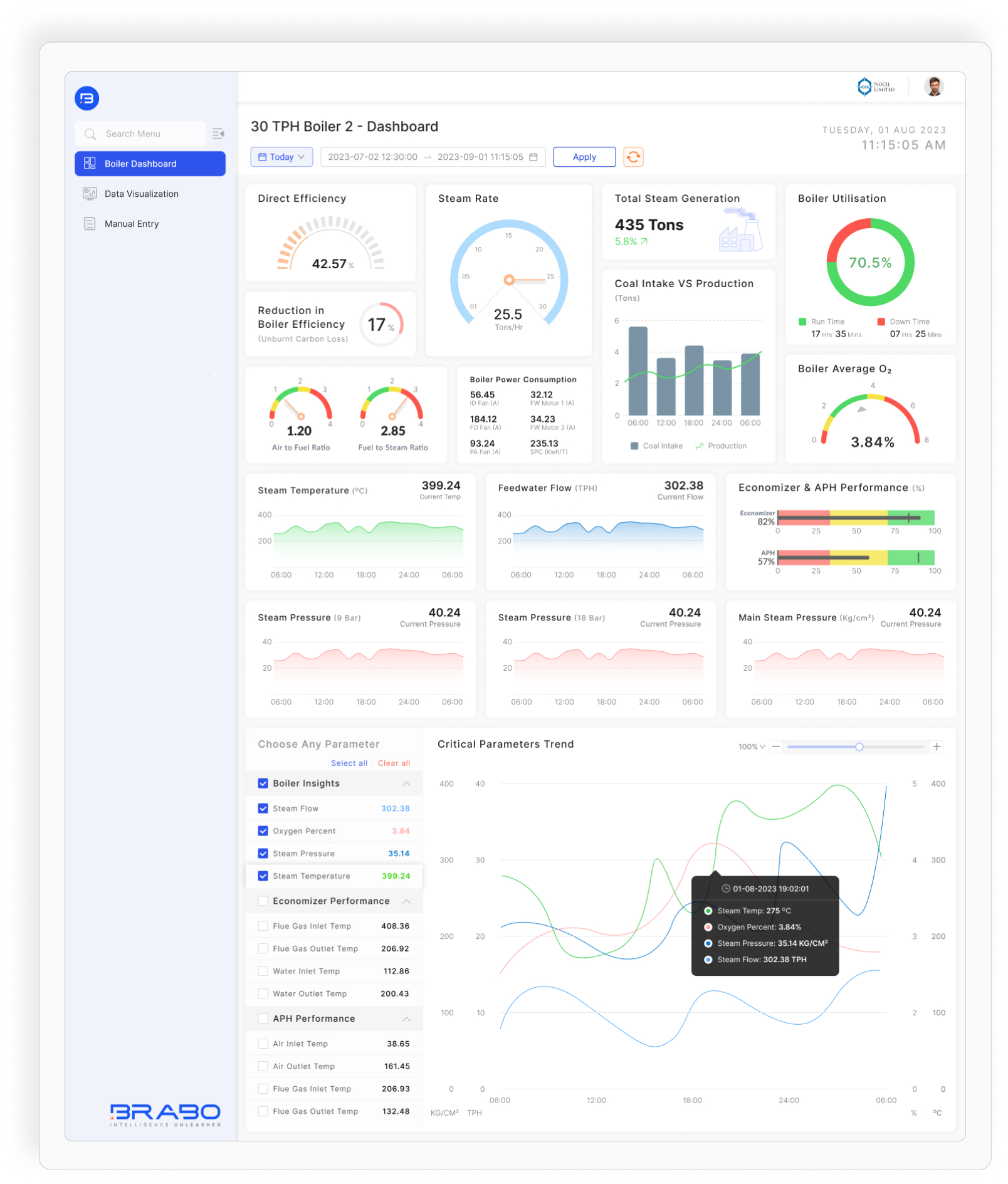Collapse the sidebar menu toggle icon
Viewport: 1008px width, 1184px height.
pos(218,134)
